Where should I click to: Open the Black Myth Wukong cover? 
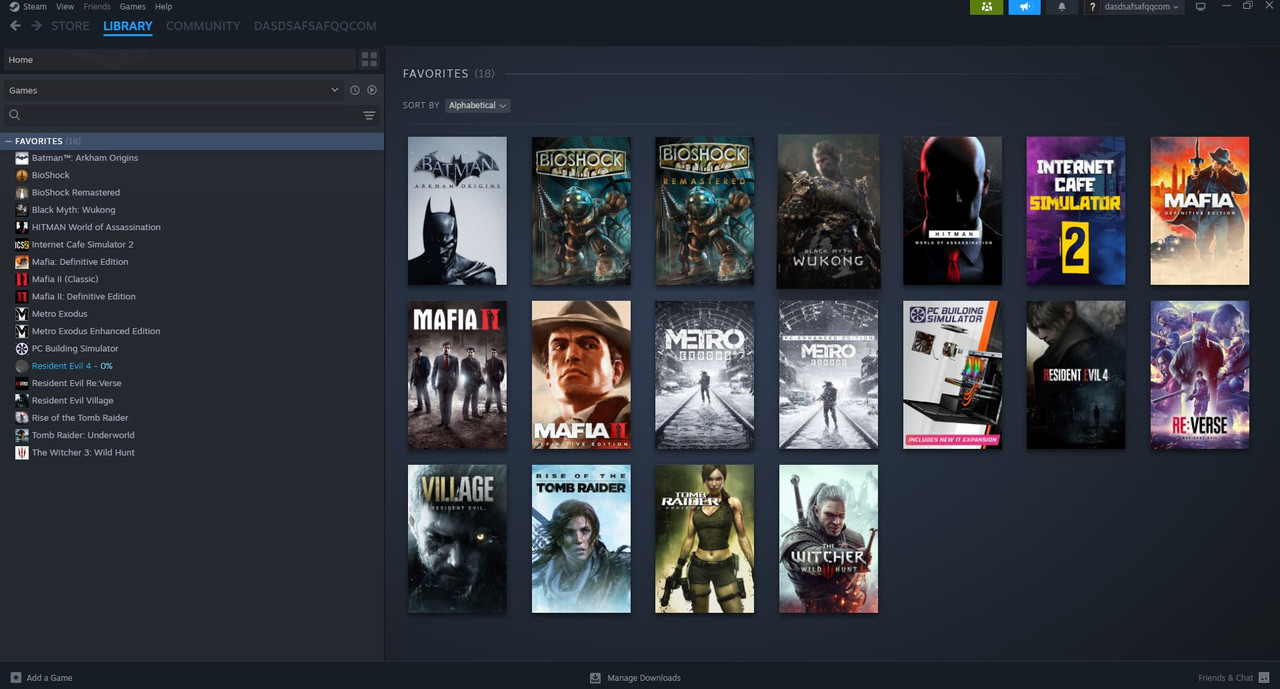tap(829, 211)
